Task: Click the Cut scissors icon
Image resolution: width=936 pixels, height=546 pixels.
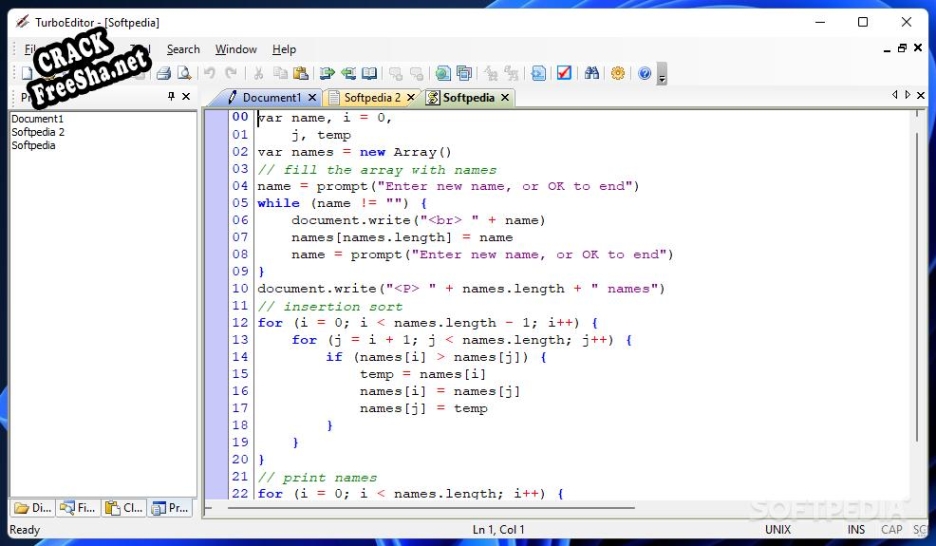Action: pyautogui.click(x=258, y=73)
